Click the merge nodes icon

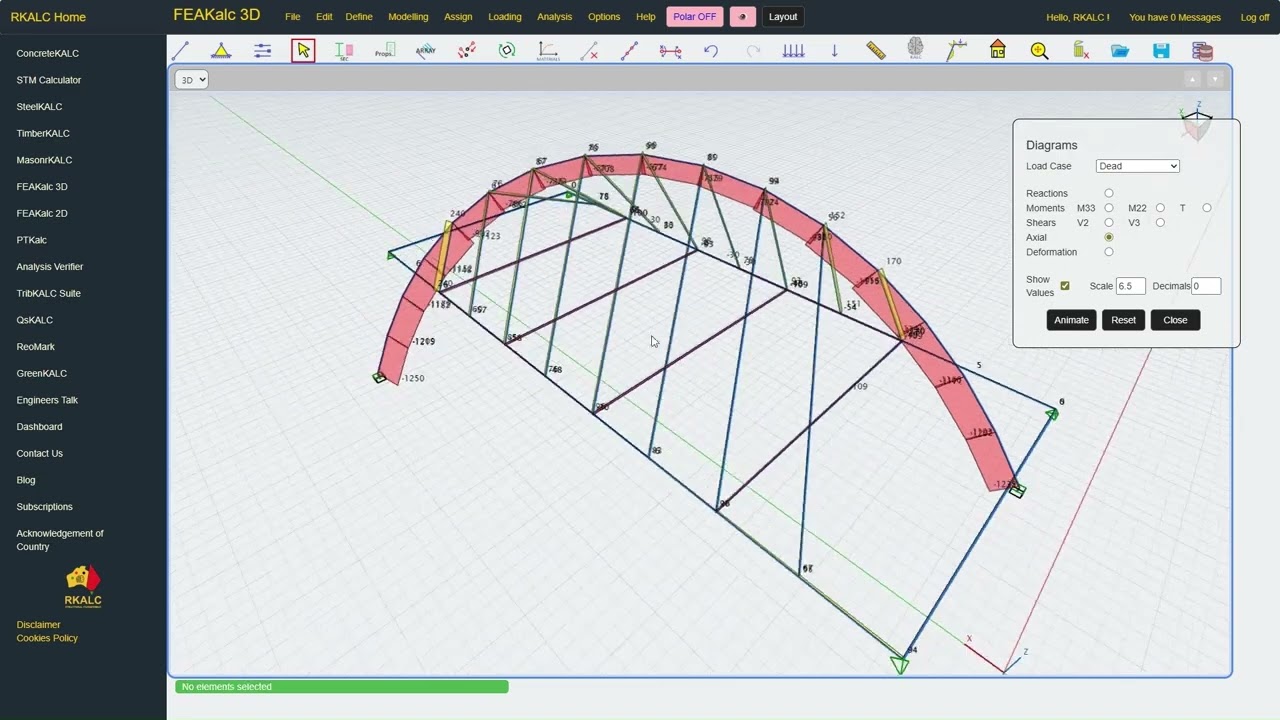[467, 50]
